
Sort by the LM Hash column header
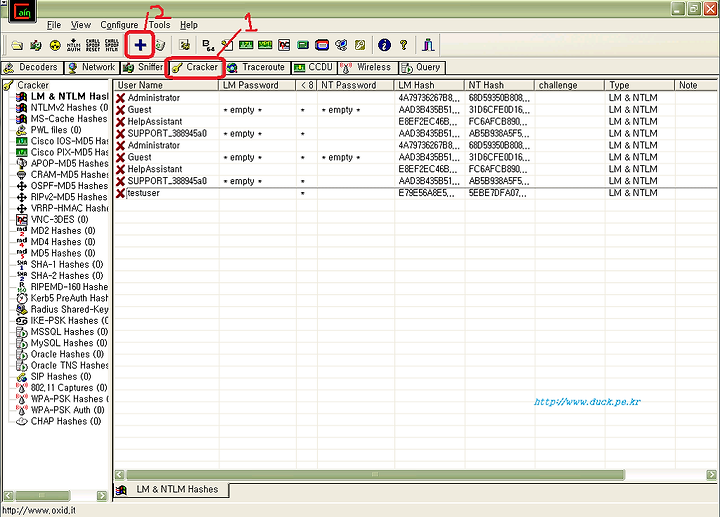tap(429, 85)
